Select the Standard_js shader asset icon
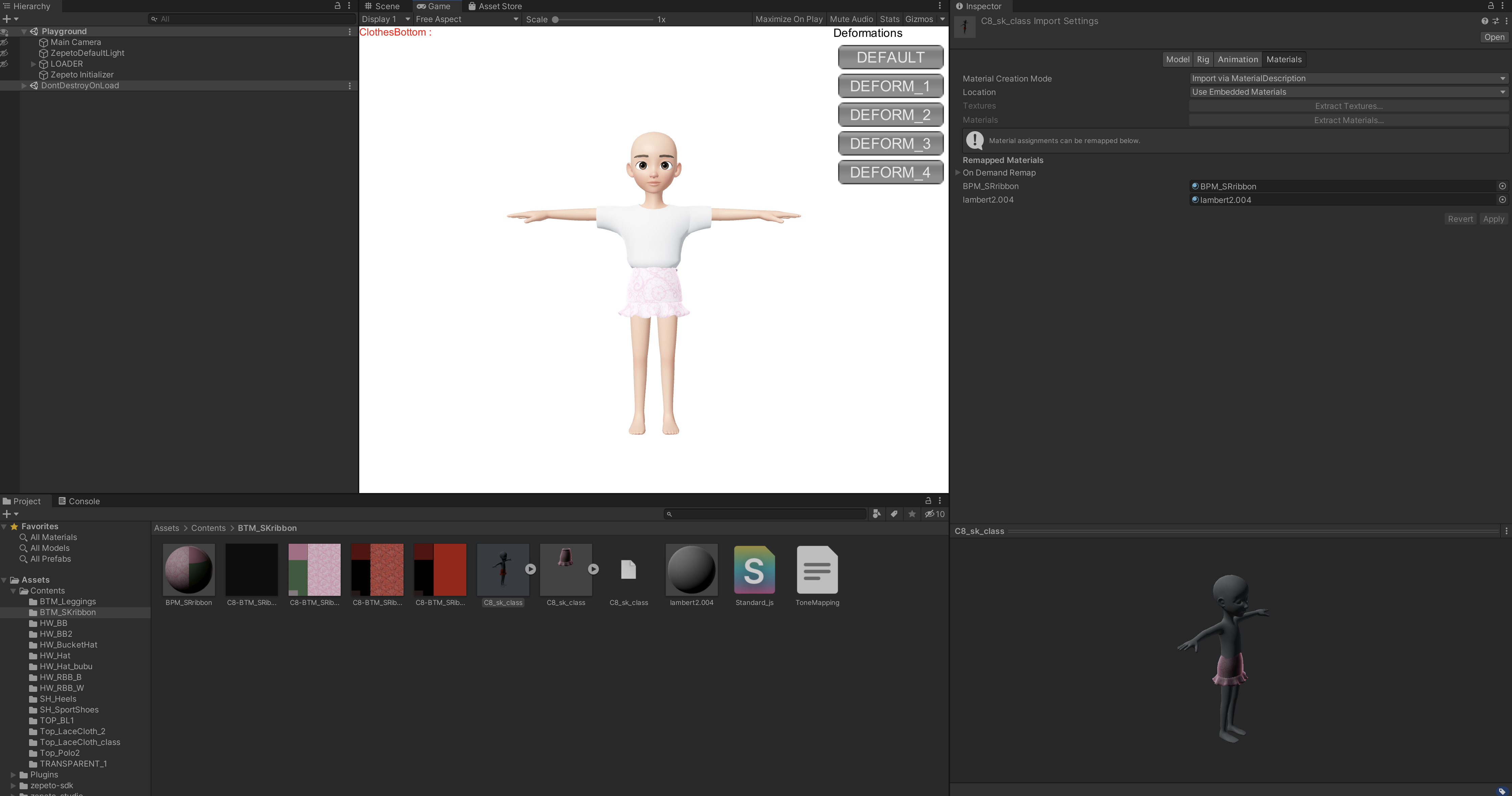This screenshot has height=796, width=1512. click(x=754, y=569)
